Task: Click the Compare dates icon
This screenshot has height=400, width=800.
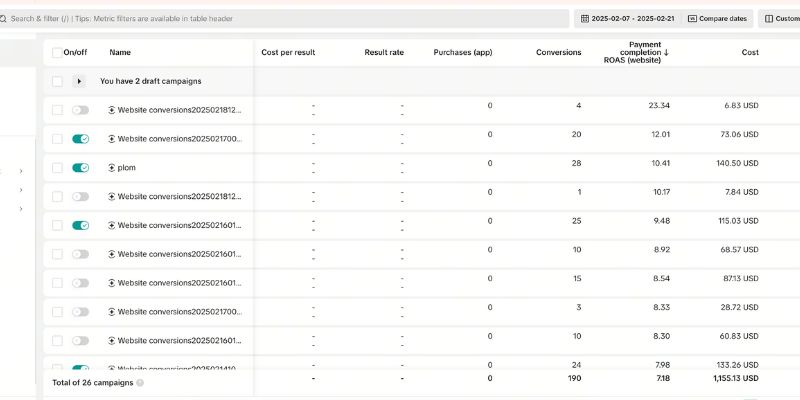Action: click(692, 19)
